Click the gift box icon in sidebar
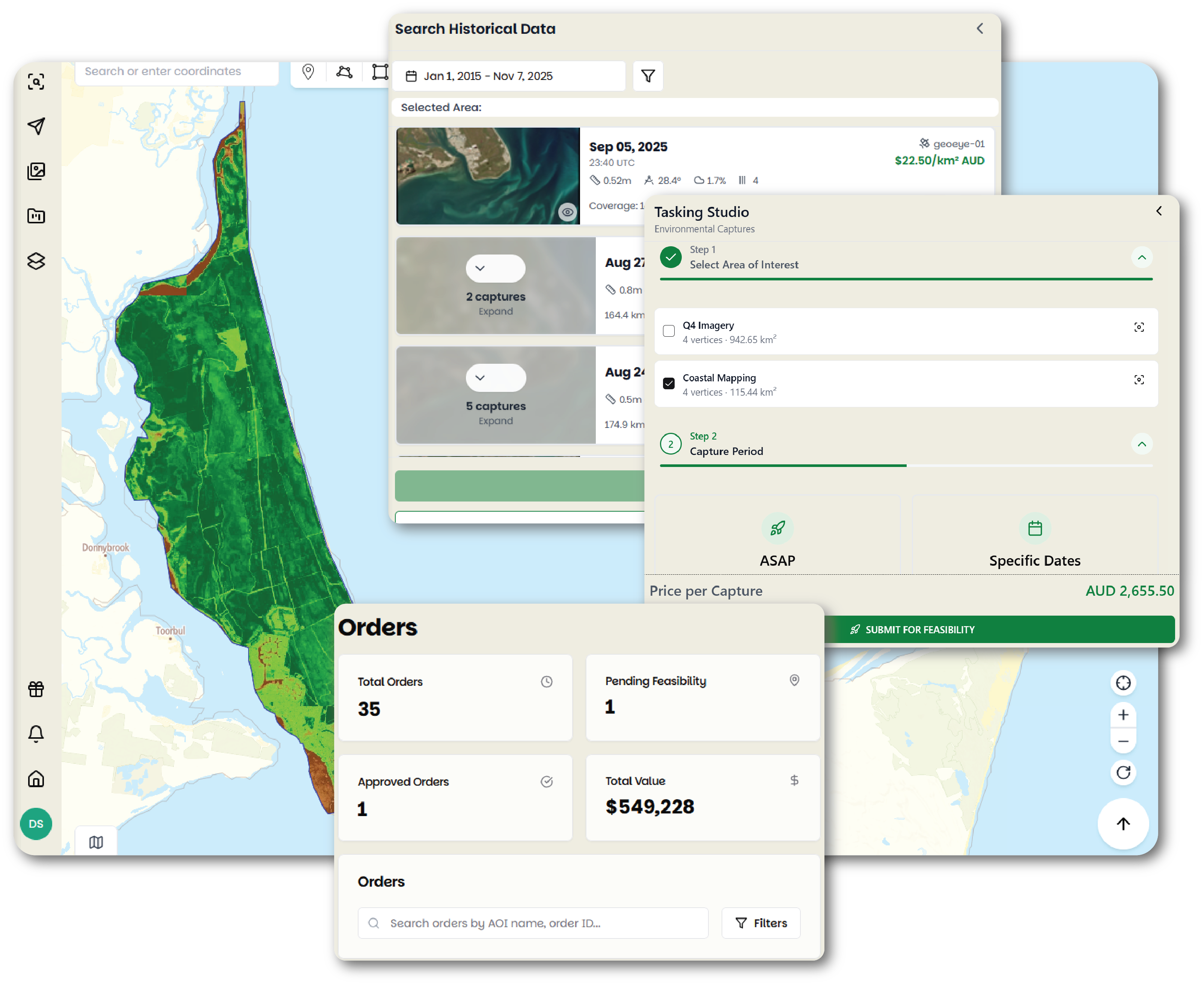 pyautogui.click(x=36, y=689)
